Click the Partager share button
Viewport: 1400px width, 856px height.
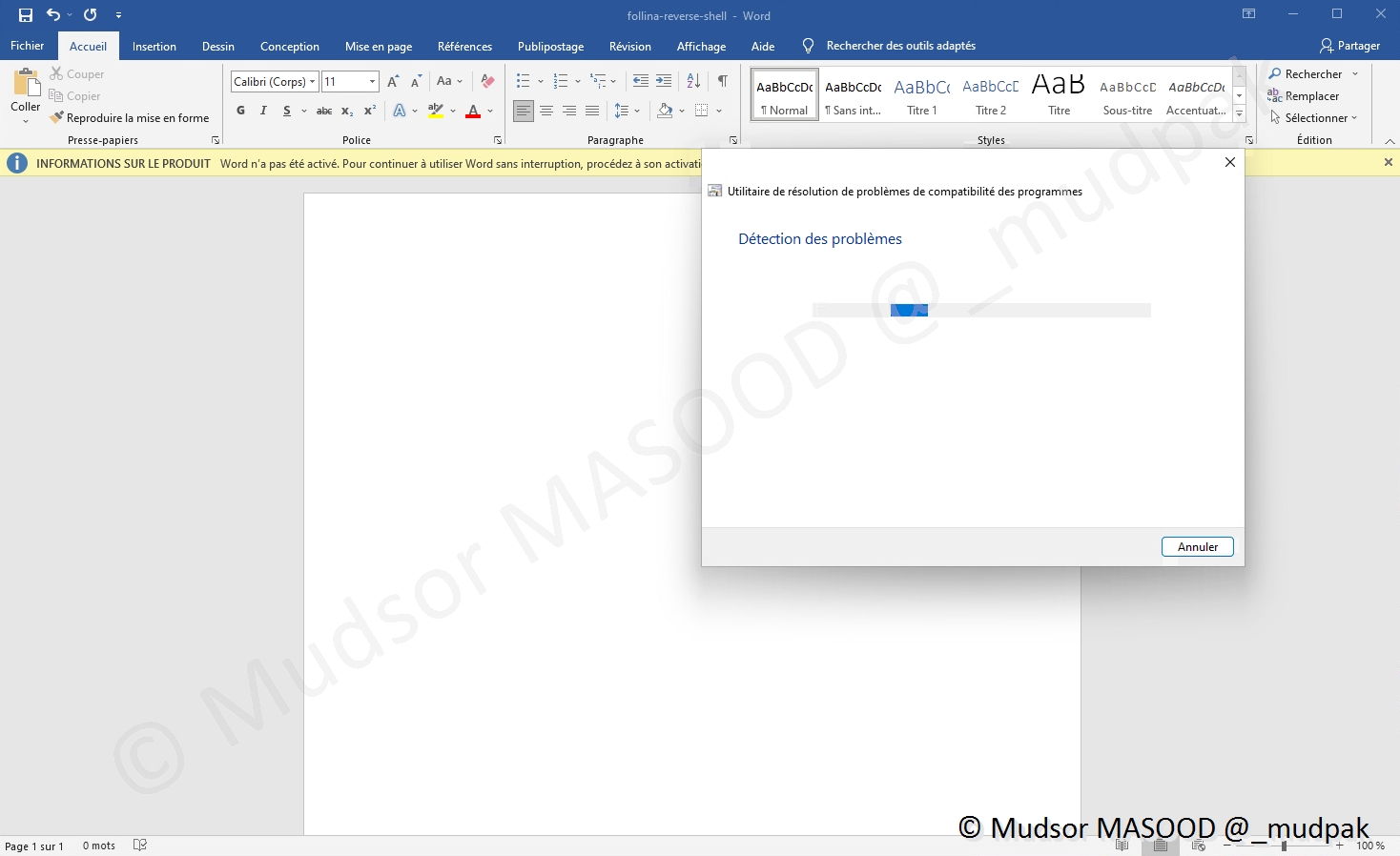[x=1349, y=46]
